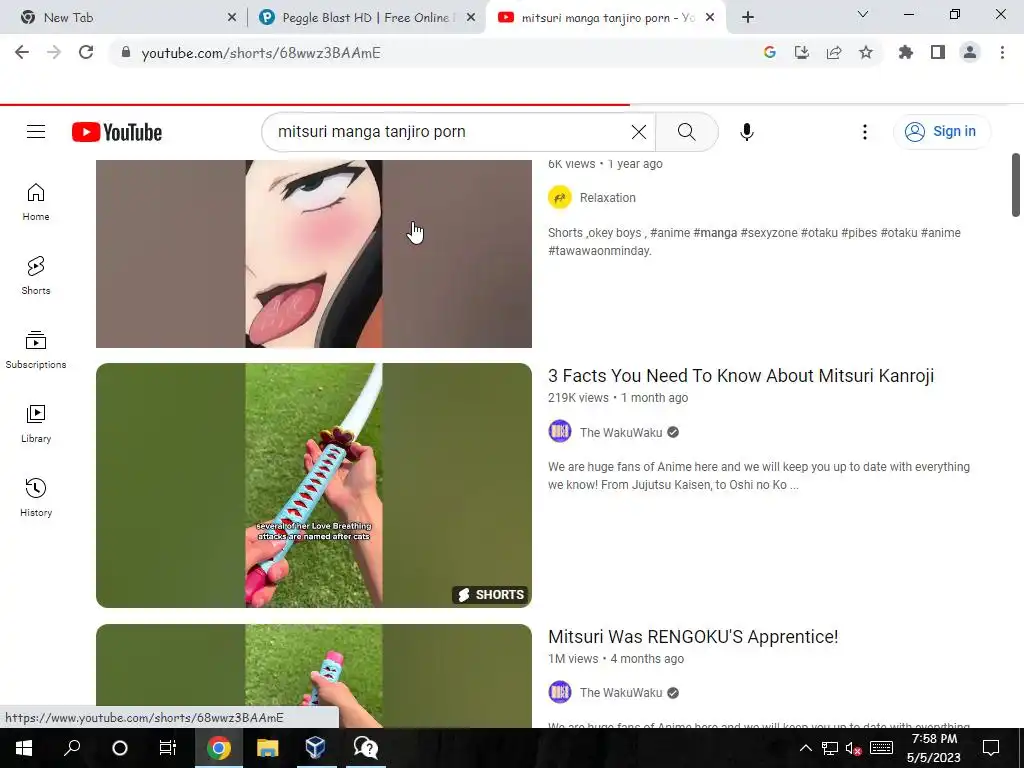Viewport: 1024px width, 768px height.
Task: Open the katana Shorts thumbnail for 3 Facts video
Action: [313, 485]
